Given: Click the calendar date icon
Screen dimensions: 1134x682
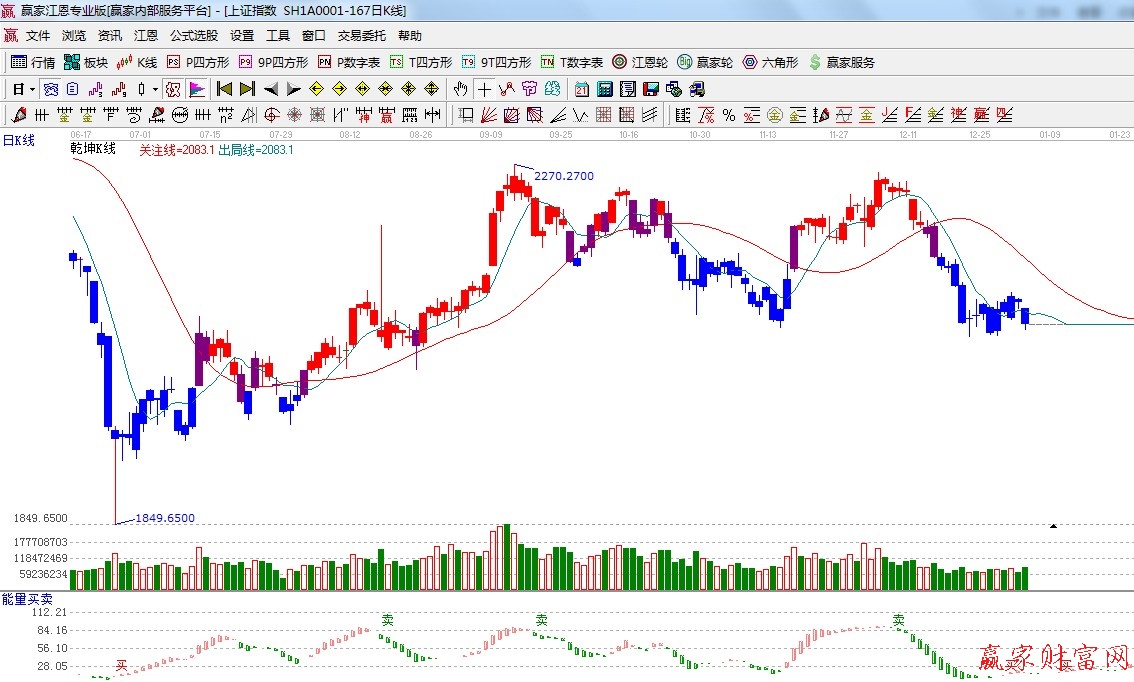Looking at the screenshot, I should point(581,89).
